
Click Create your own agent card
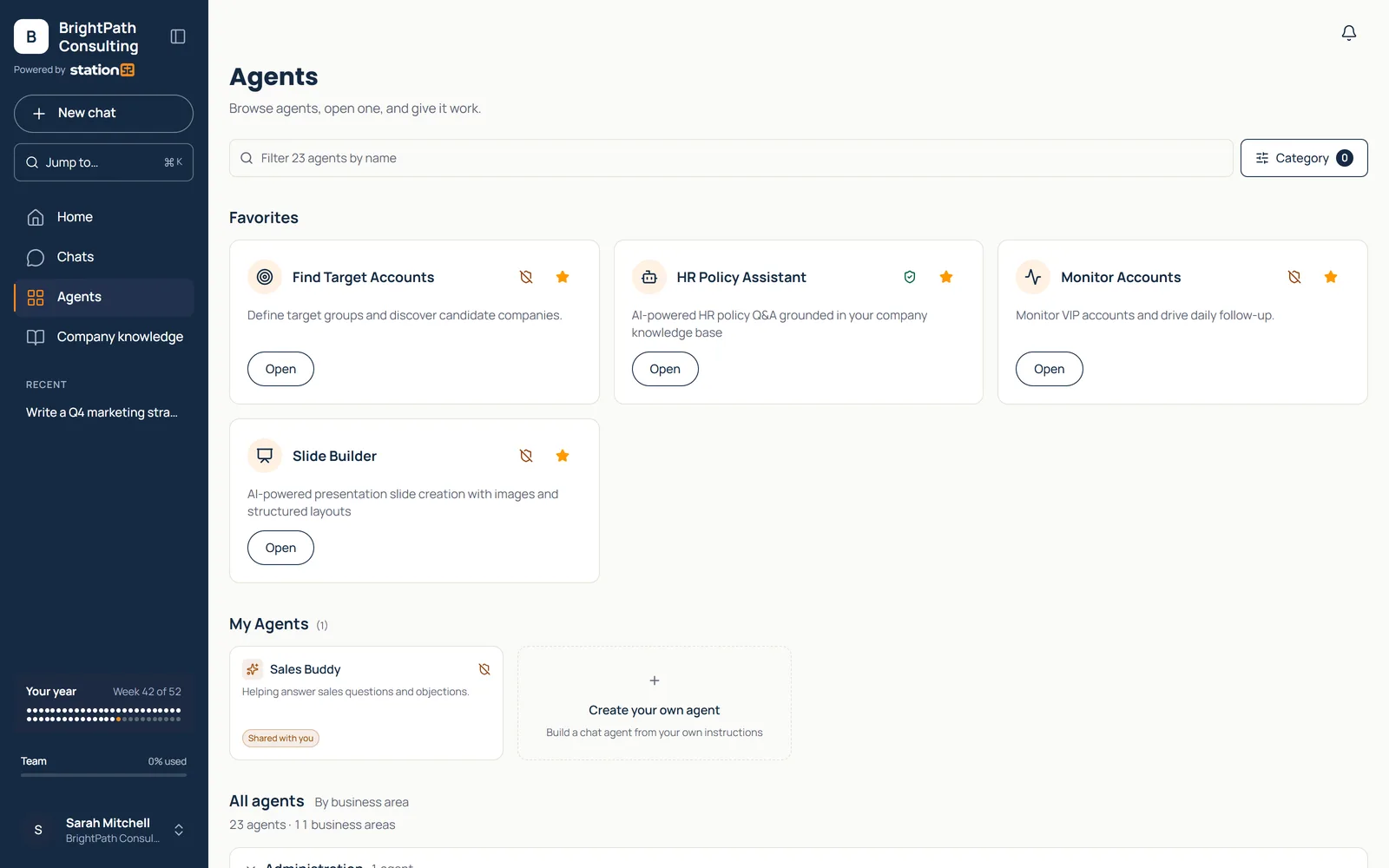[655, 703]
